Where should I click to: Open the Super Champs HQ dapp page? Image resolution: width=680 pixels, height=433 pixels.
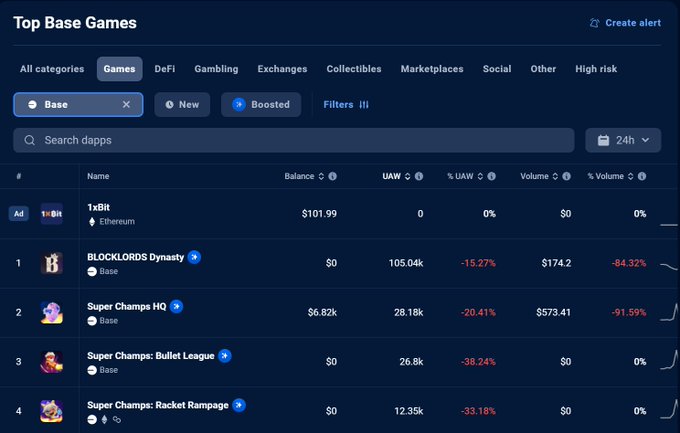coord(127,306)
